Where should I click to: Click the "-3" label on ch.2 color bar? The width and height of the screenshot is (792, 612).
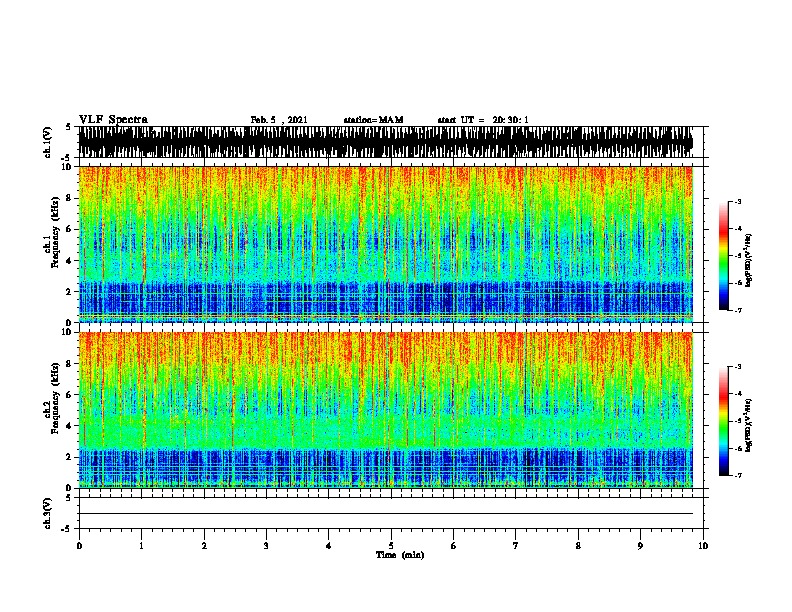click(x=737, y=367)
